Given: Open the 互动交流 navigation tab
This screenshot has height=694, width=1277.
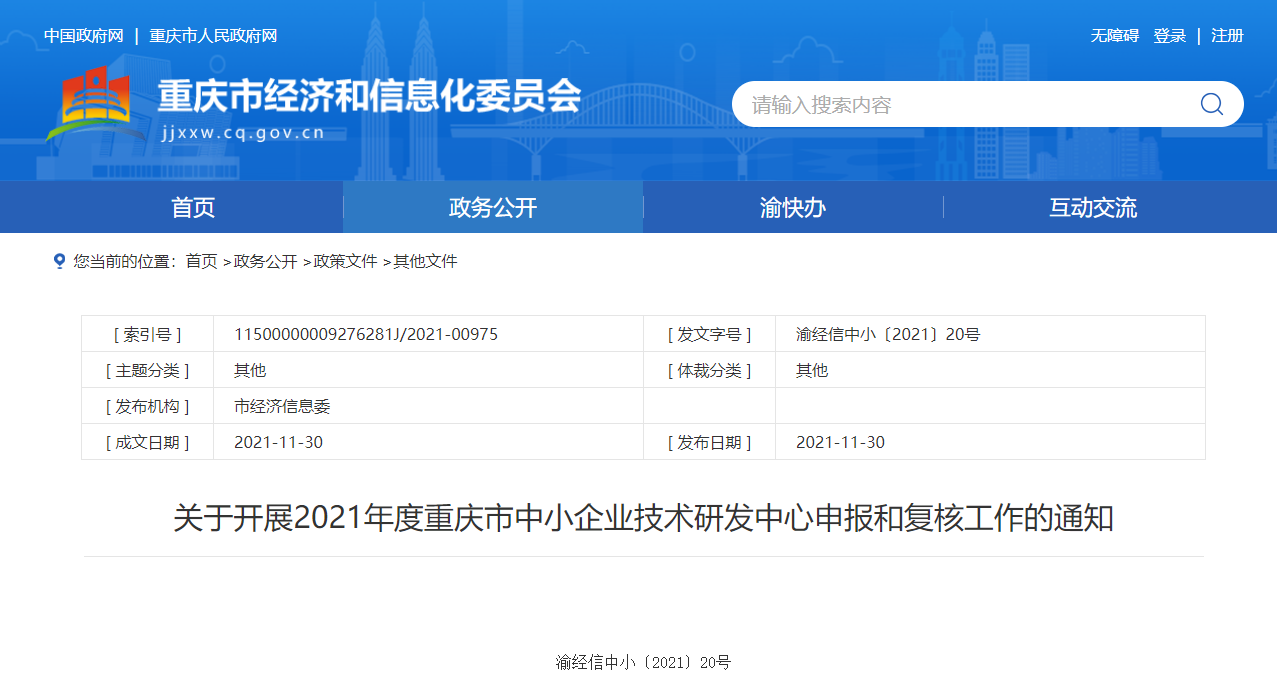Looking at the screenshot, I should tap(1093, 208).
